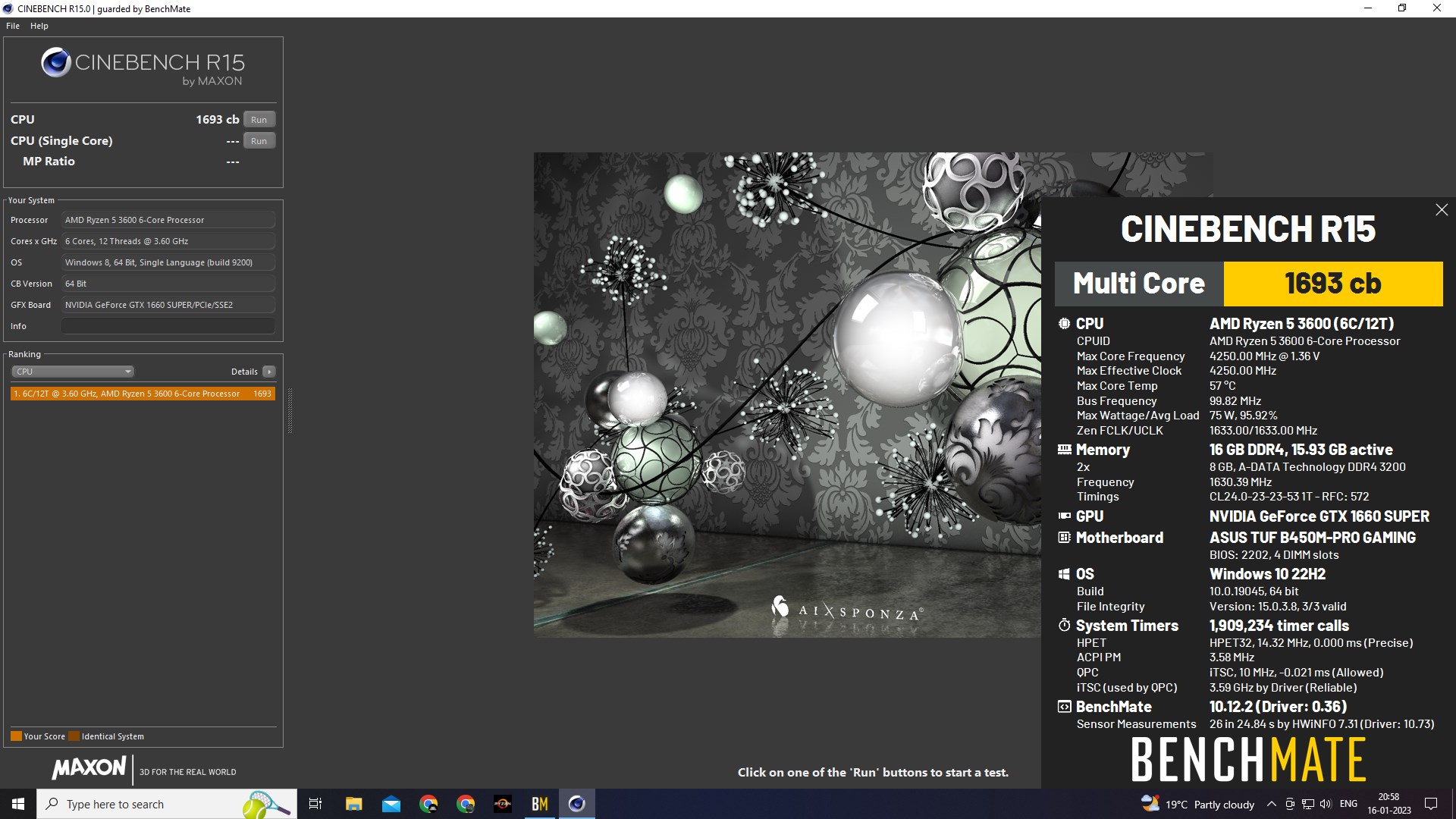Click the BENCHMATE logo at panel bottom
This screenshot has width=1456, height=819.
(1248, 761)
